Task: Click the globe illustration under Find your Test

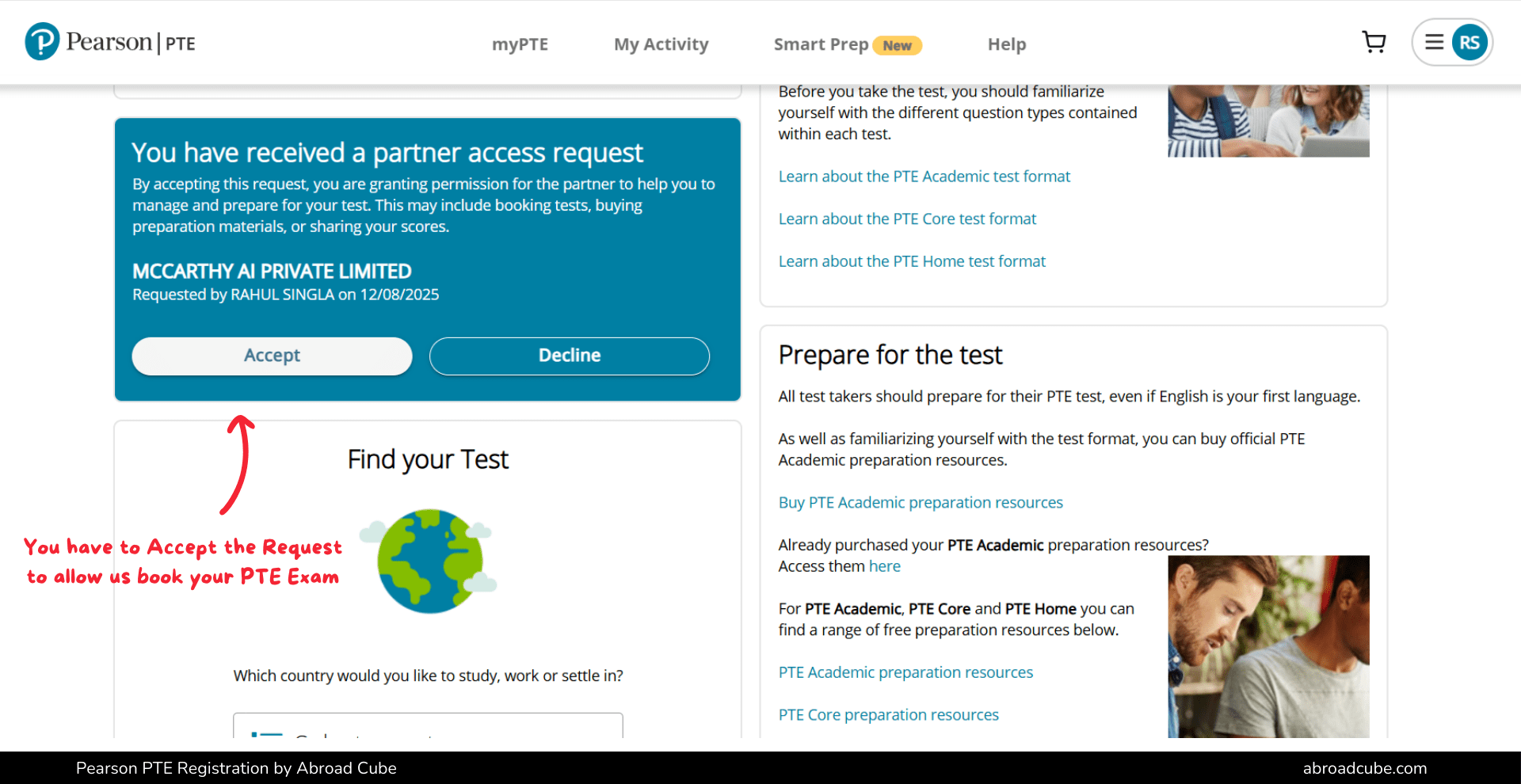Action: pyautogui.click(x=429, y=561)
